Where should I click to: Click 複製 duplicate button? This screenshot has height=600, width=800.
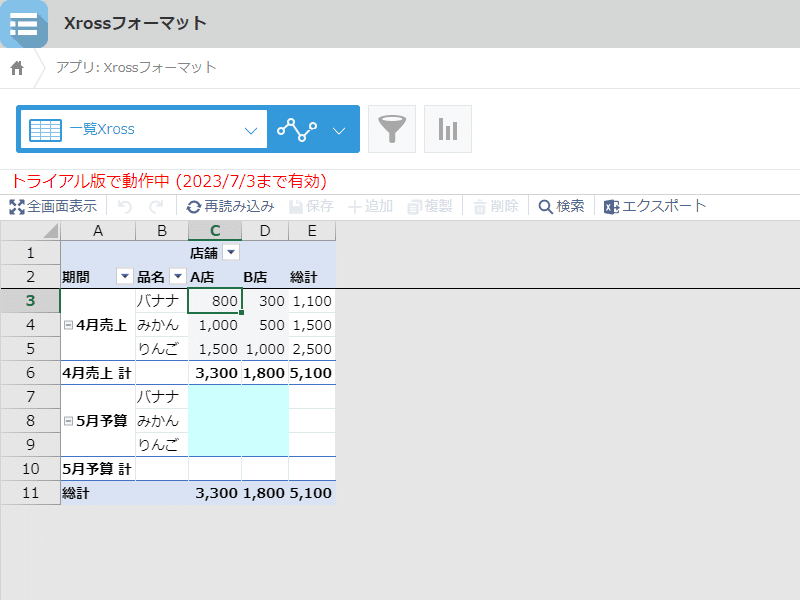(x=430, y=207)
